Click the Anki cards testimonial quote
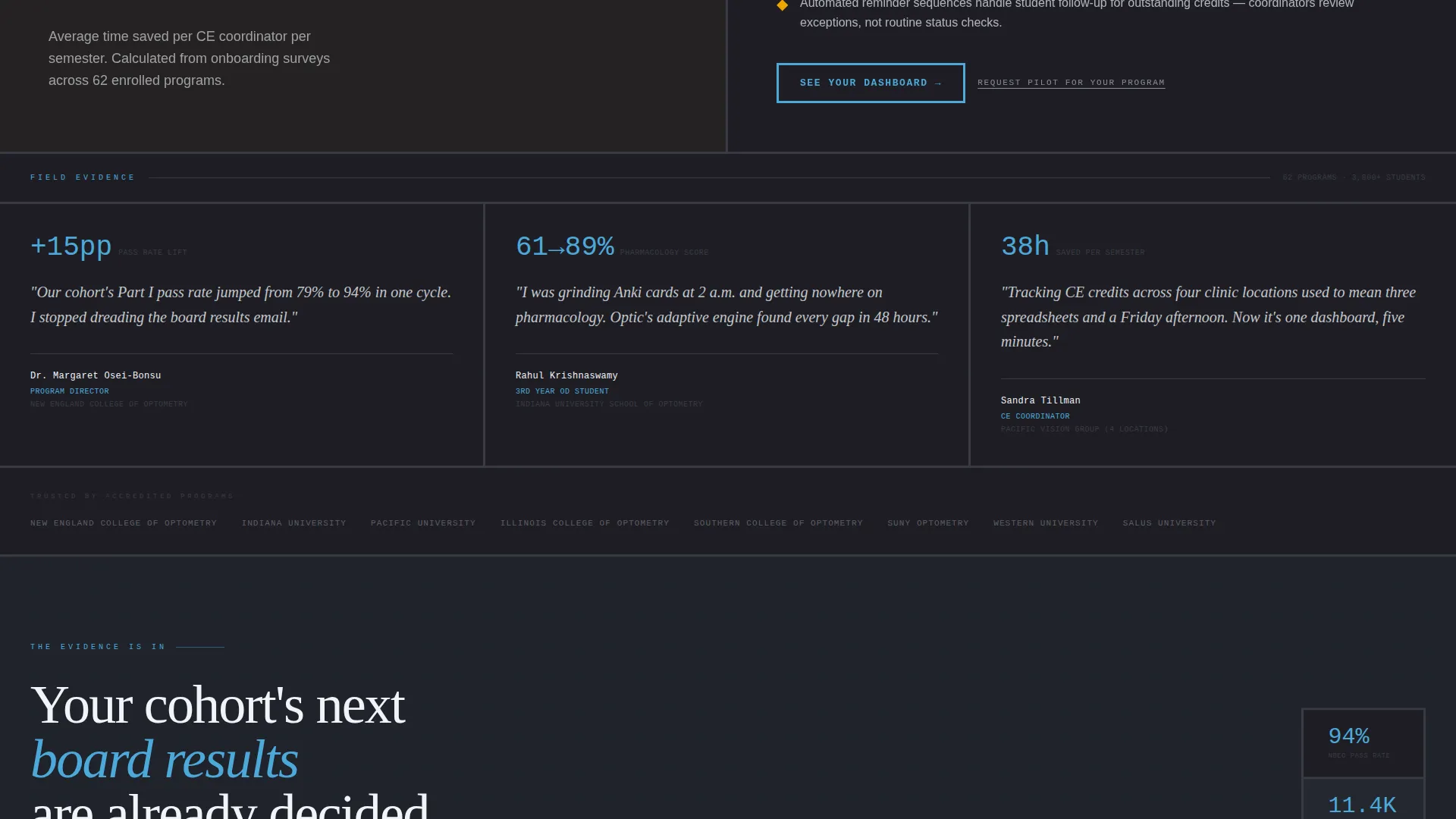The height and width of the screenshot is (819, 1456). tap(726, 305)
